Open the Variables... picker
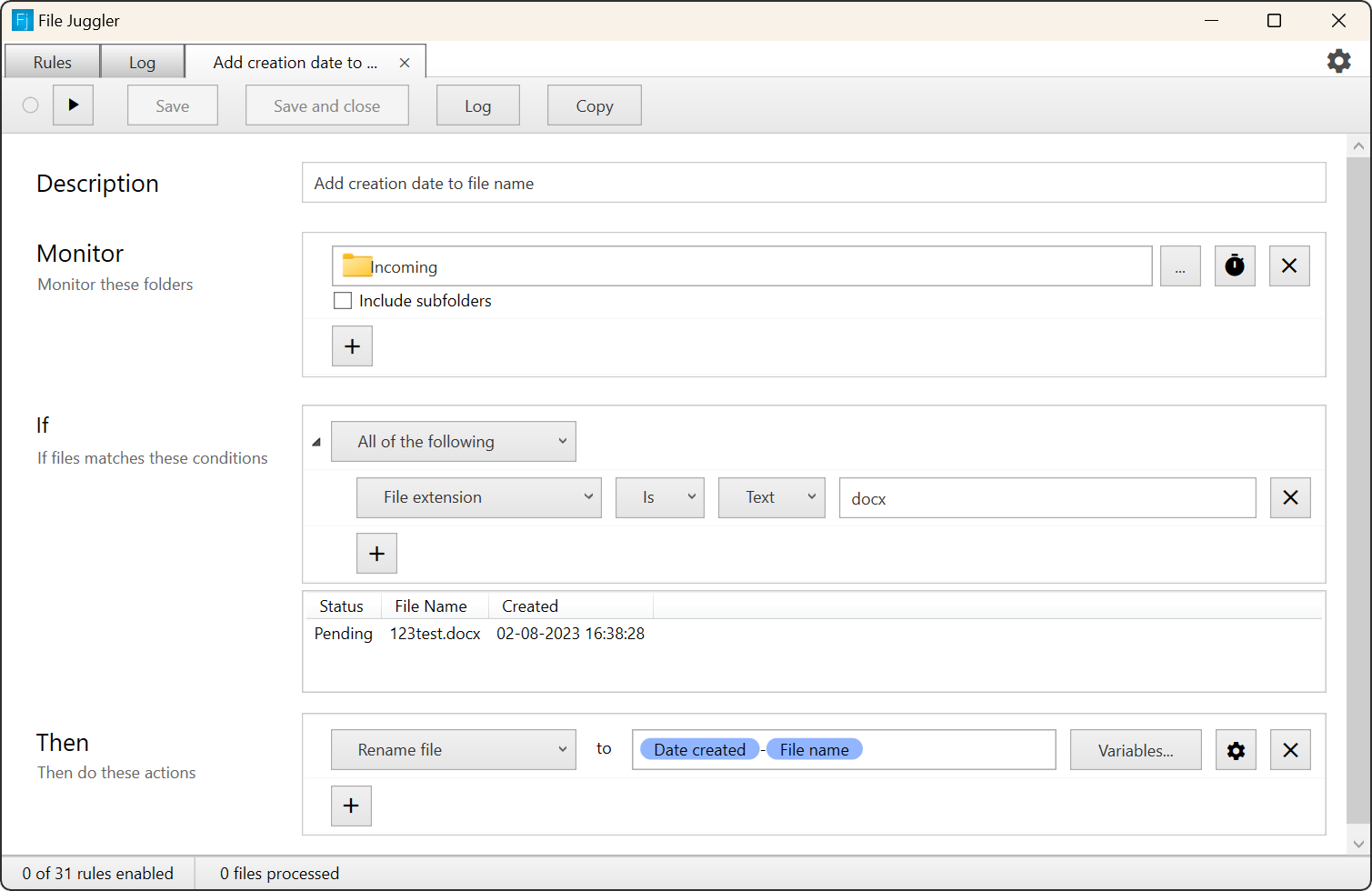 click(1136, 750)
